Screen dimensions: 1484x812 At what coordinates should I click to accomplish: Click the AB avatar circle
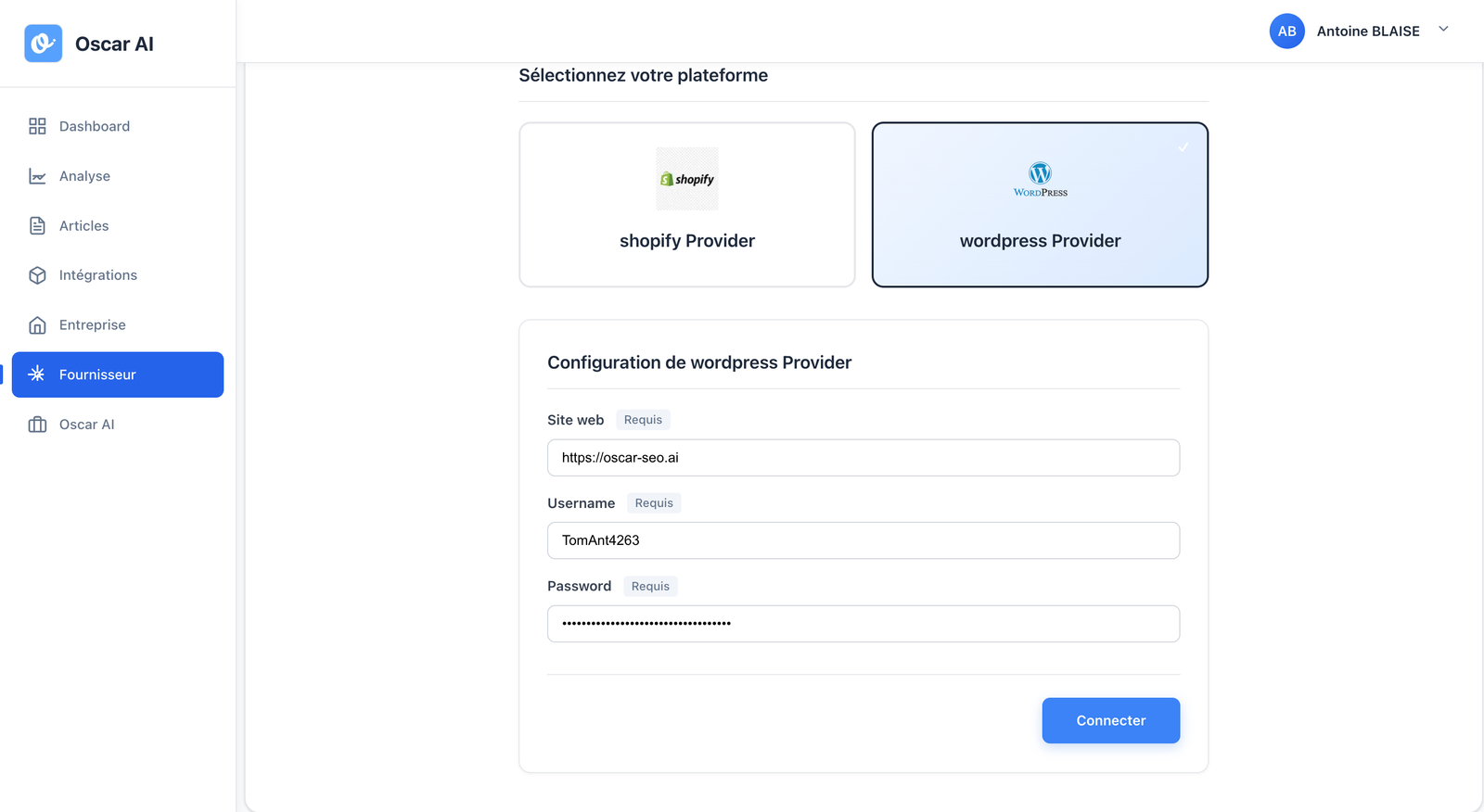click(x=1286, y=32)
